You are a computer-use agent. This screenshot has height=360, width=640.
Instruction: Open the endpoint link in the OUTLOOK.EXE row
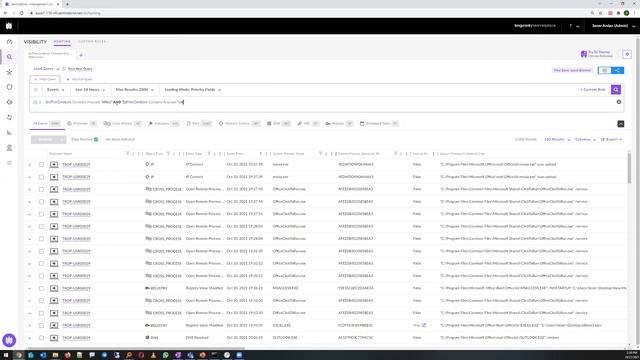[76, 338]
